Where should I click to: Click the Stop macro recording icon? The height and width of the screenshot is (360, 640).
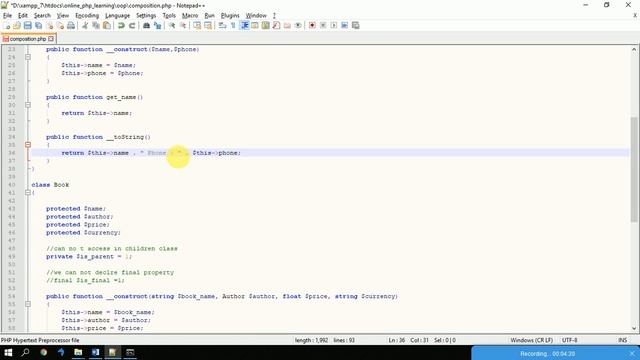[323, 25]
